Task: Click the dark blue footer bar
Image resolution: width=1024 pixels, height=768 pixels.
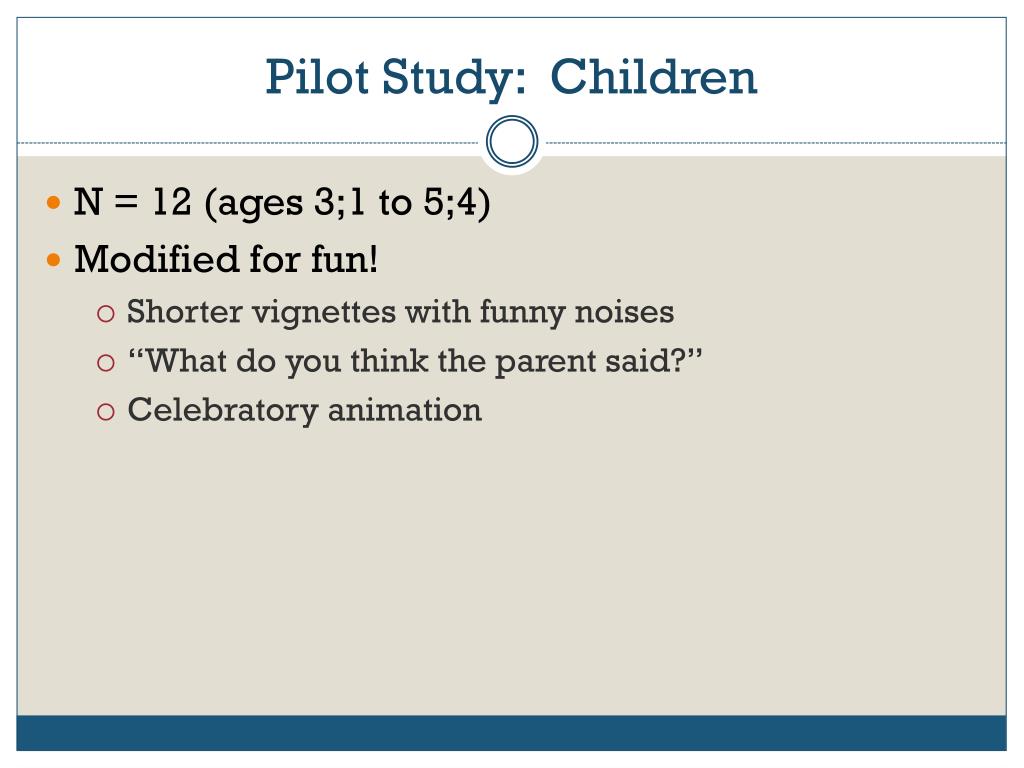Action: click(512, 733)
